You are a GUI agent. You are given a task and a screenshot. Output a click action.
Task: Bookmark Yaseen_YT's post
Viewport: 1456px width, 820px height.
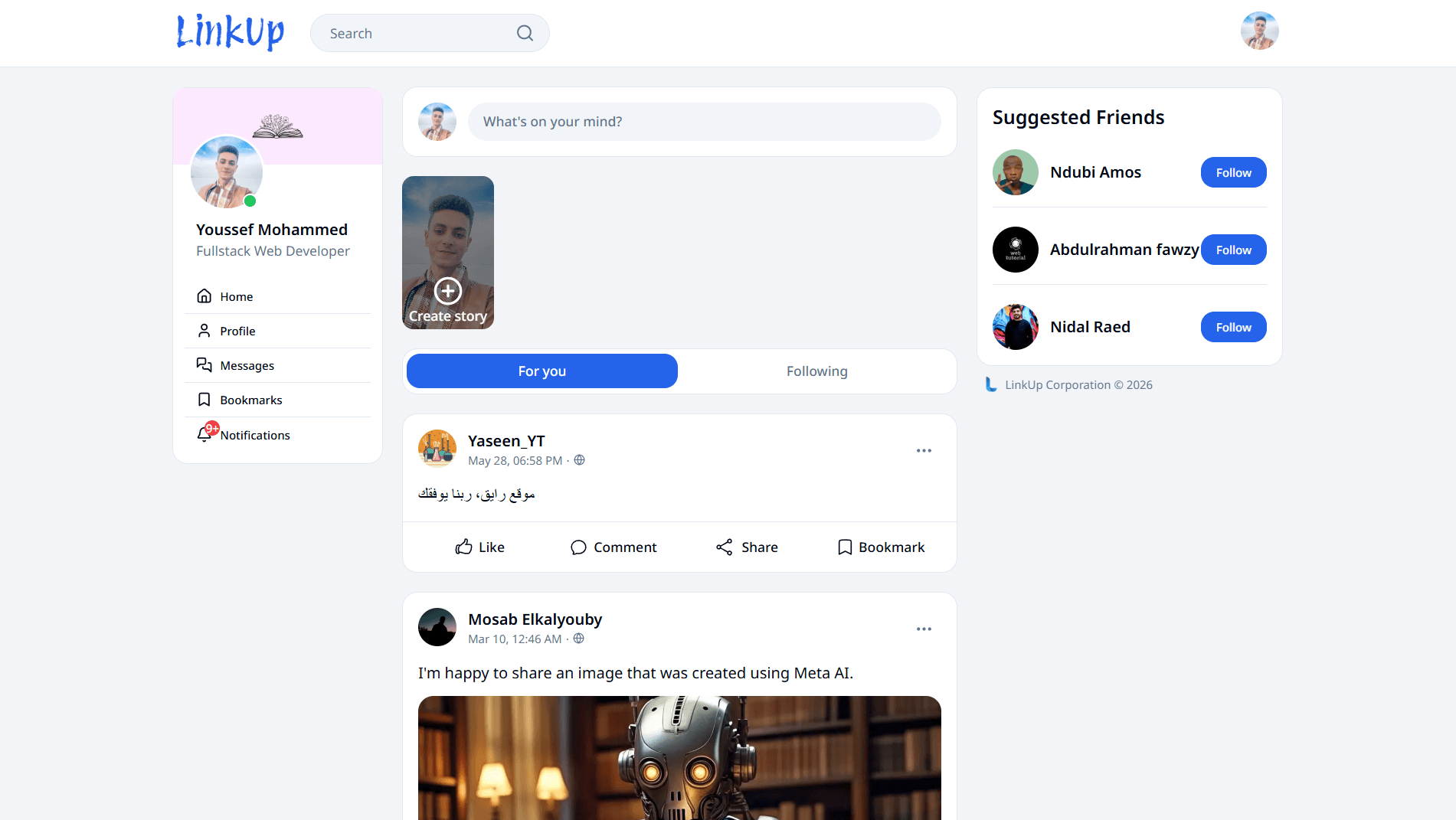click(881, 547)
